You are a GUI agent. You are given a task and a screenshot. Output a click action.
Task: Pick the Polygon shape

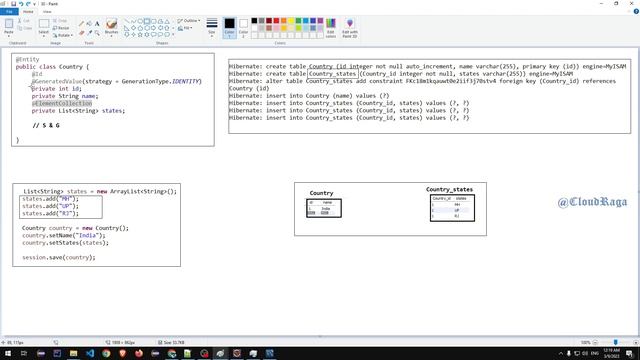pyautogui.click(x=160, y=21)
